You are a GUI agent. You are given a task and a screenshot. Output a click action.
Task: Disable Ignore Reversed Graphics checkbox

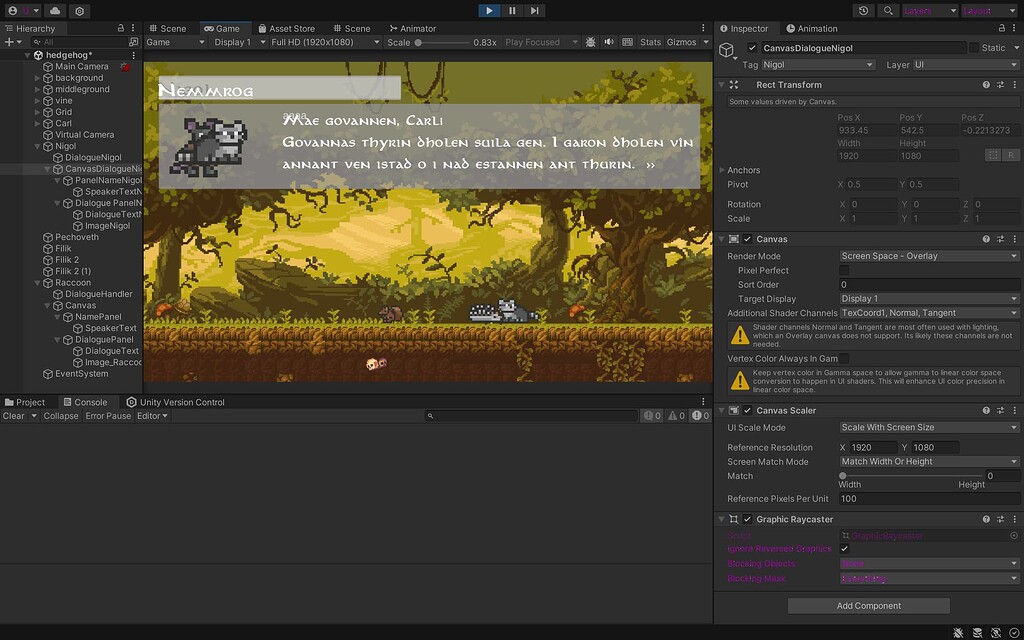(844, 548)
